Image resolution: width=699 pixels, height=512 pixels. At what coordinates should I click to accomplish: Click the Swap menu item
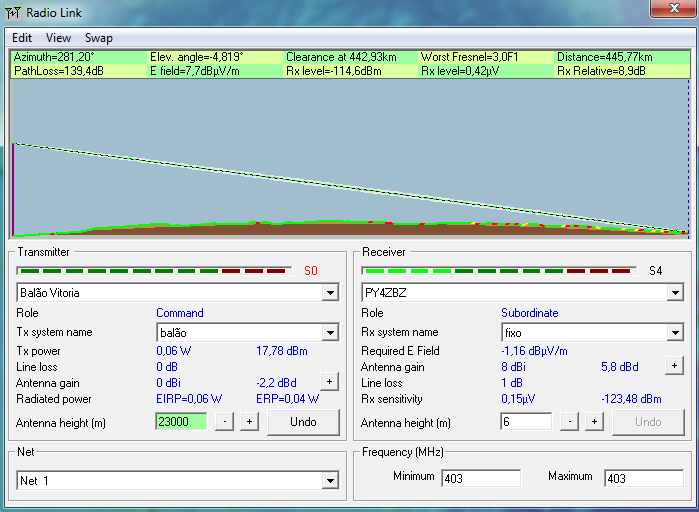tap(98, 38)
